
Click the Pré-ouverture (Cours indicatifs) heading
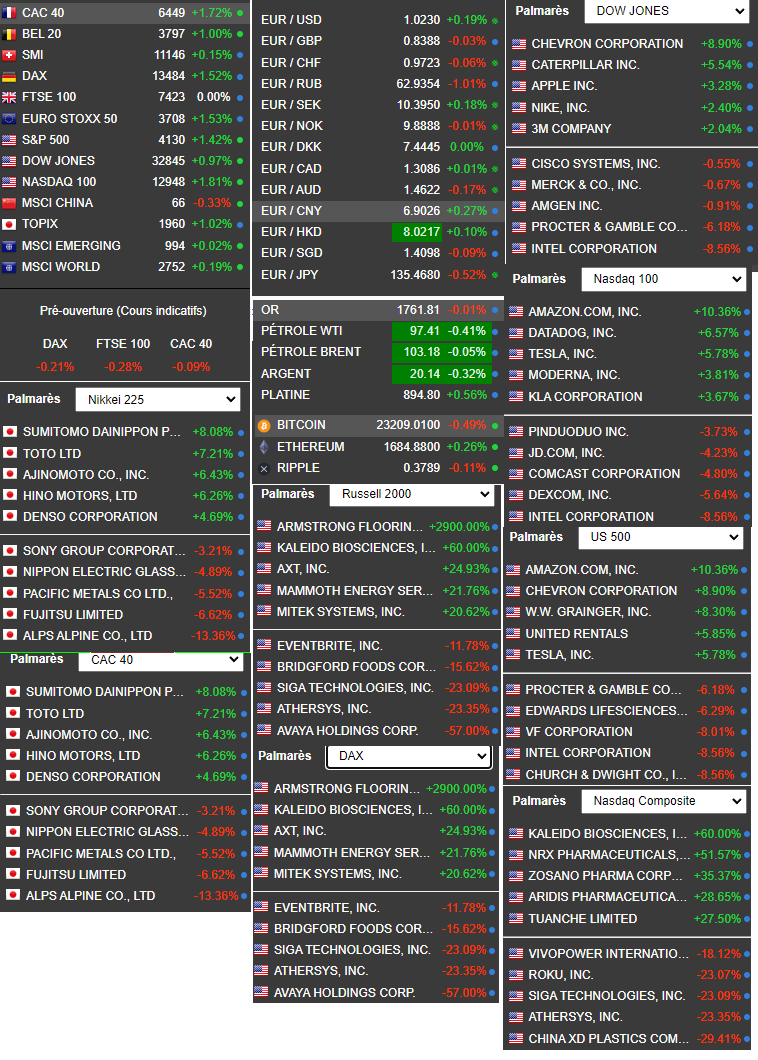(x=123, y=311)
